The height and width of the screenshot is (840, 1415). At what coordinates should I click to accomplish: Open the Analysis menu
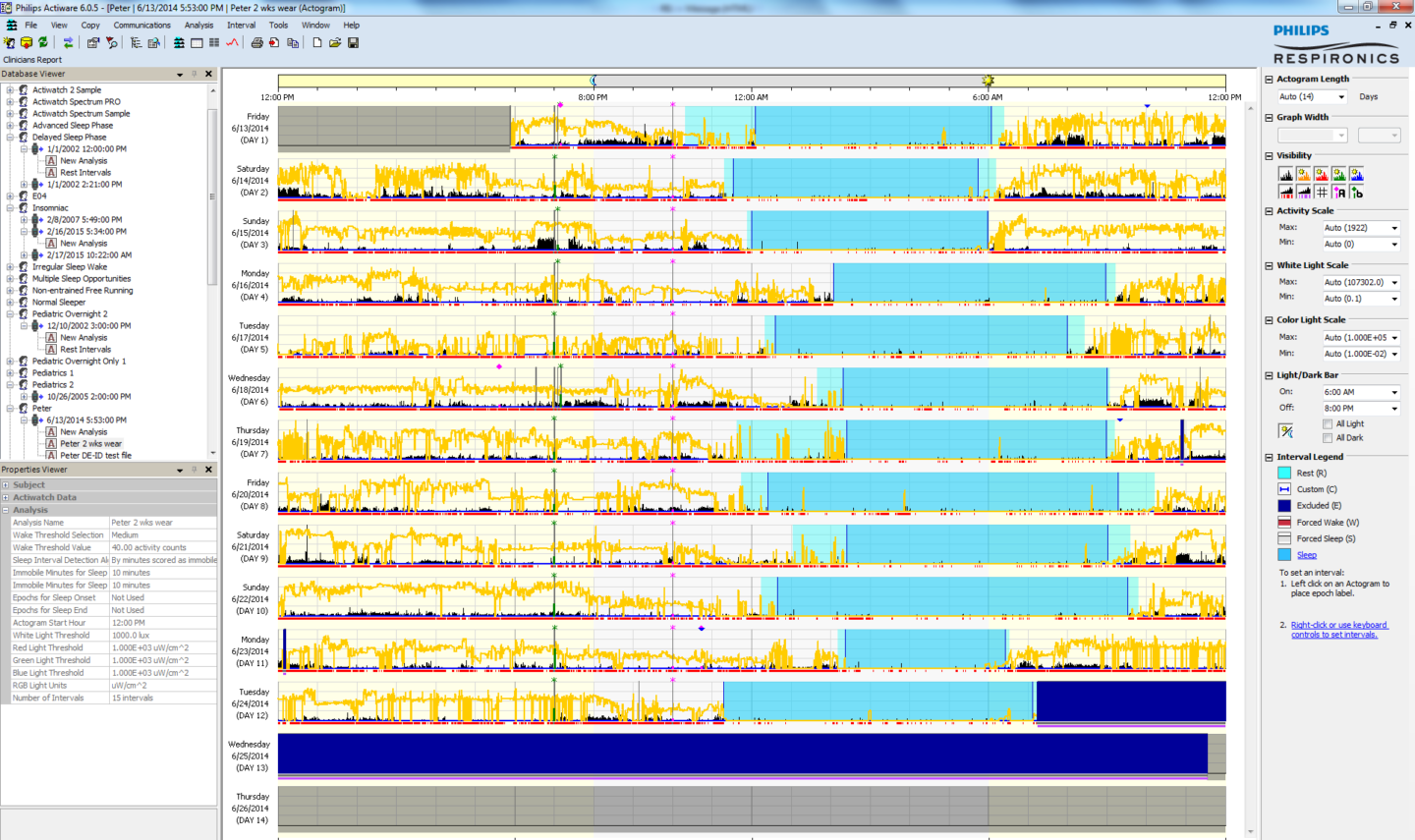(x=198, y=26)
